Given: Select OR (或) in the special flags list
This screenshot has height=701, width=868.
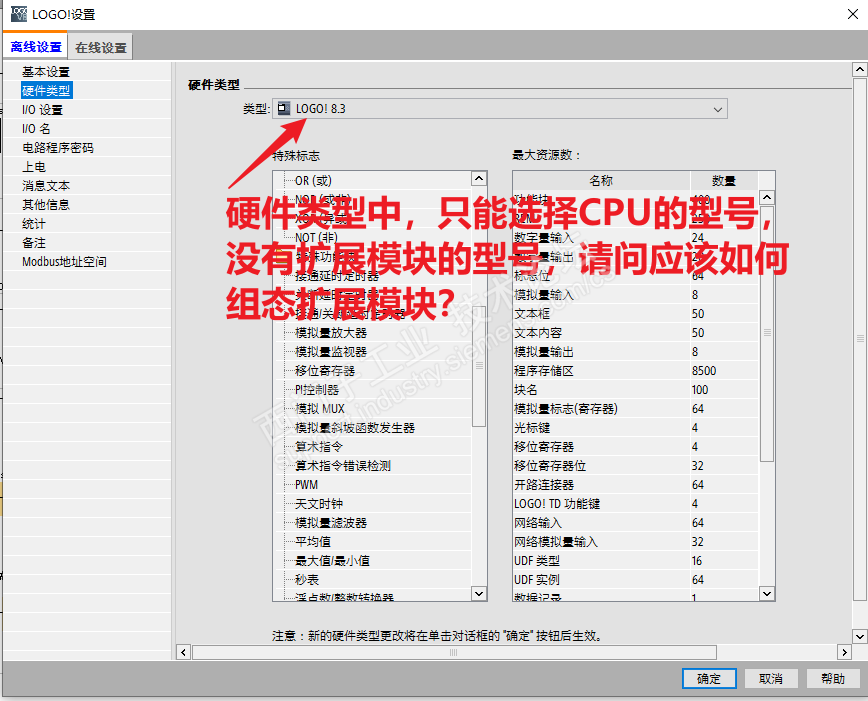Looking at the screenshot, I should coord(313,181).
